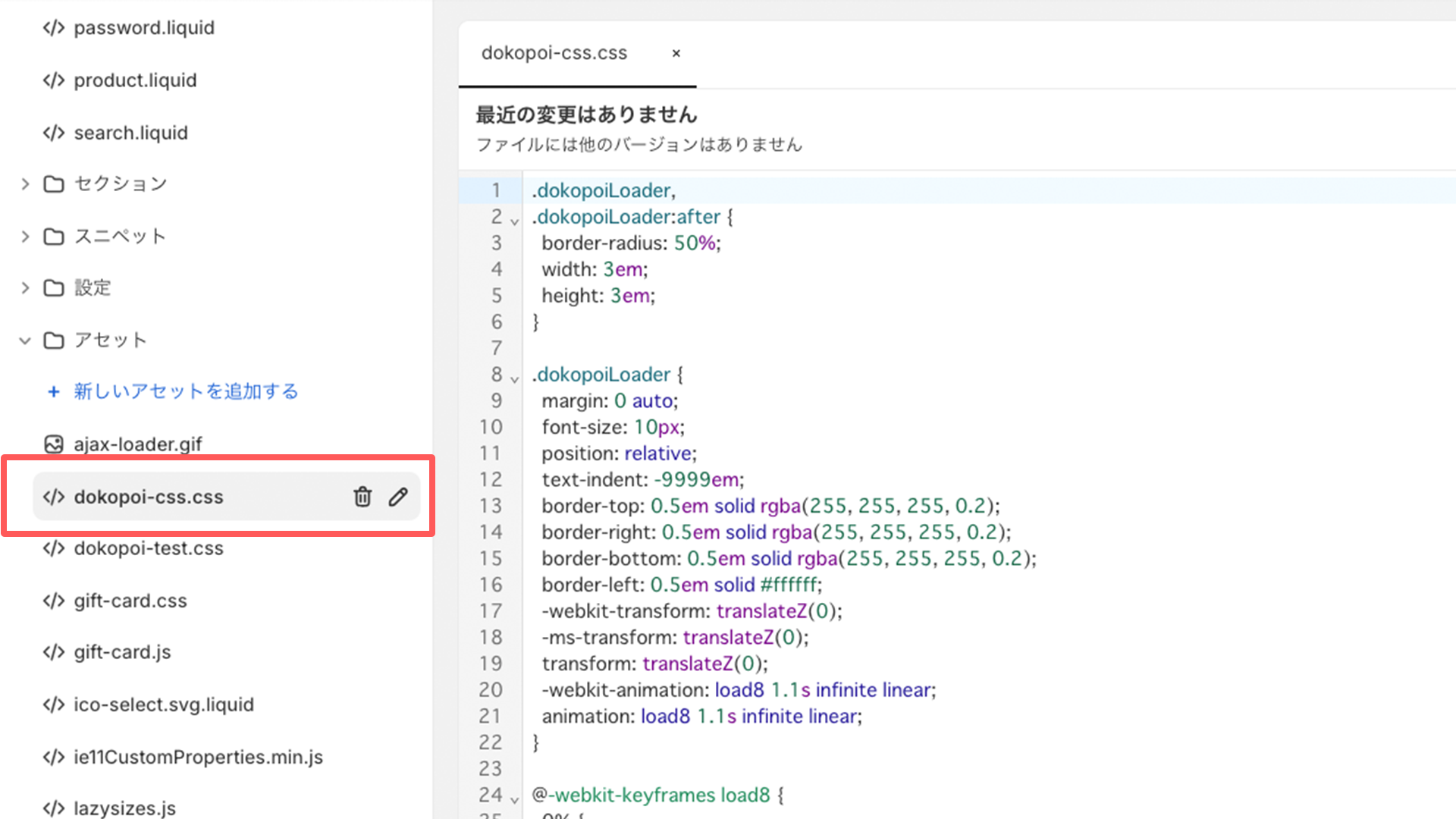The width and height of the screenshot is (1456, 819).
Task: Click the code icon next to gift-card.js
Action: pyautogui.click(x=54, y=651)
